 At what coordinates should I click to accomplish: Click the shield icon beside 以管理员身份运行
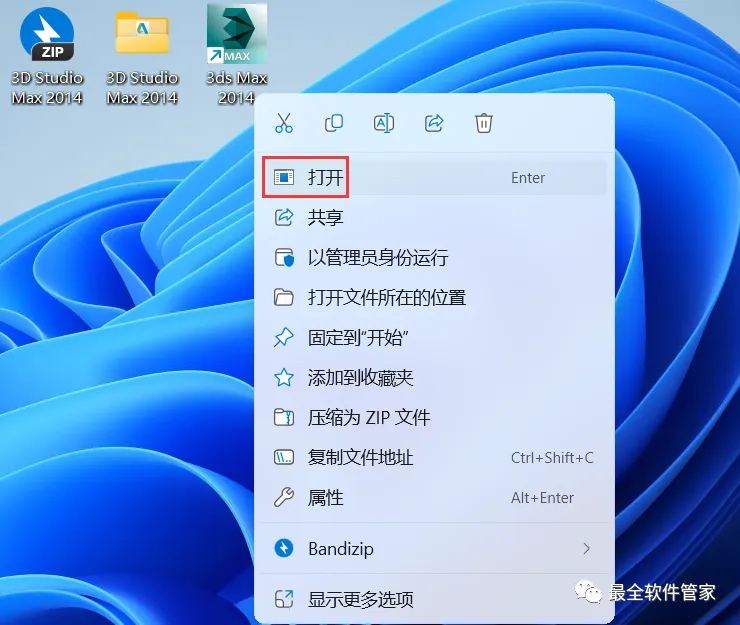click(x=284, y=258)
